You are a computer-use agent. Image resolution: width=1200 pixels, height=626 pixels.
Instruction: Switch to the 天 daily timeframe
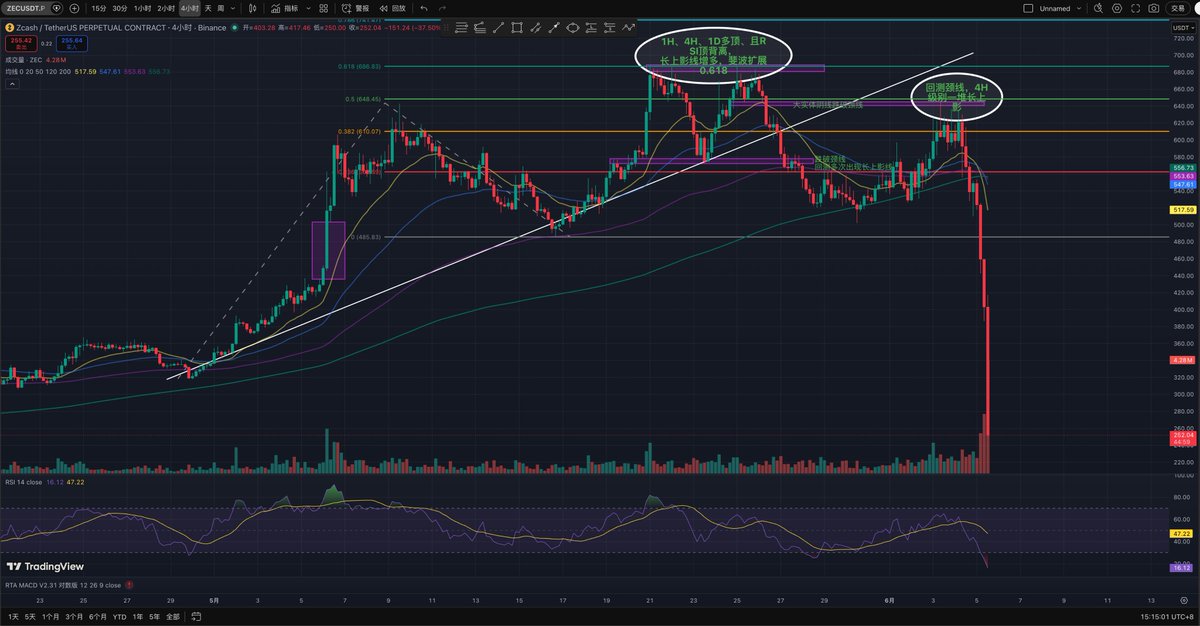(x=208, y=8)
